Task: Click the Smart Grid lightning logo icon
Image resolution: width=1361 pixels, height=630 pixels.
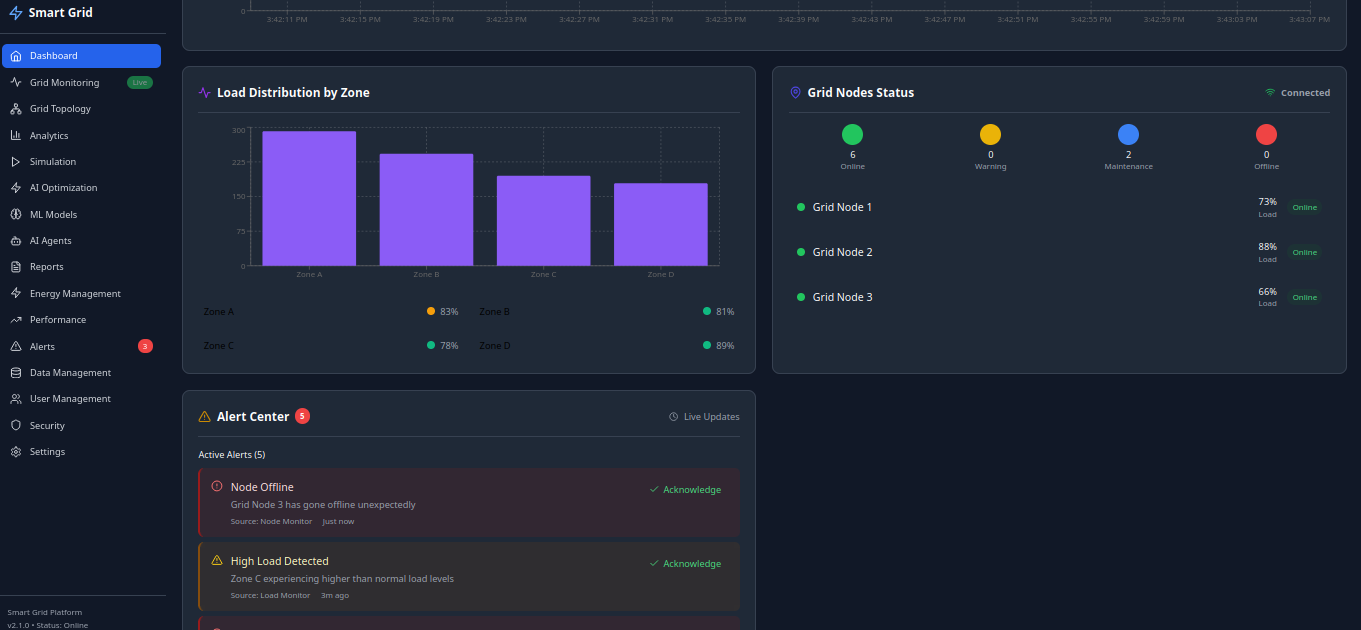Action: (15, 13)
